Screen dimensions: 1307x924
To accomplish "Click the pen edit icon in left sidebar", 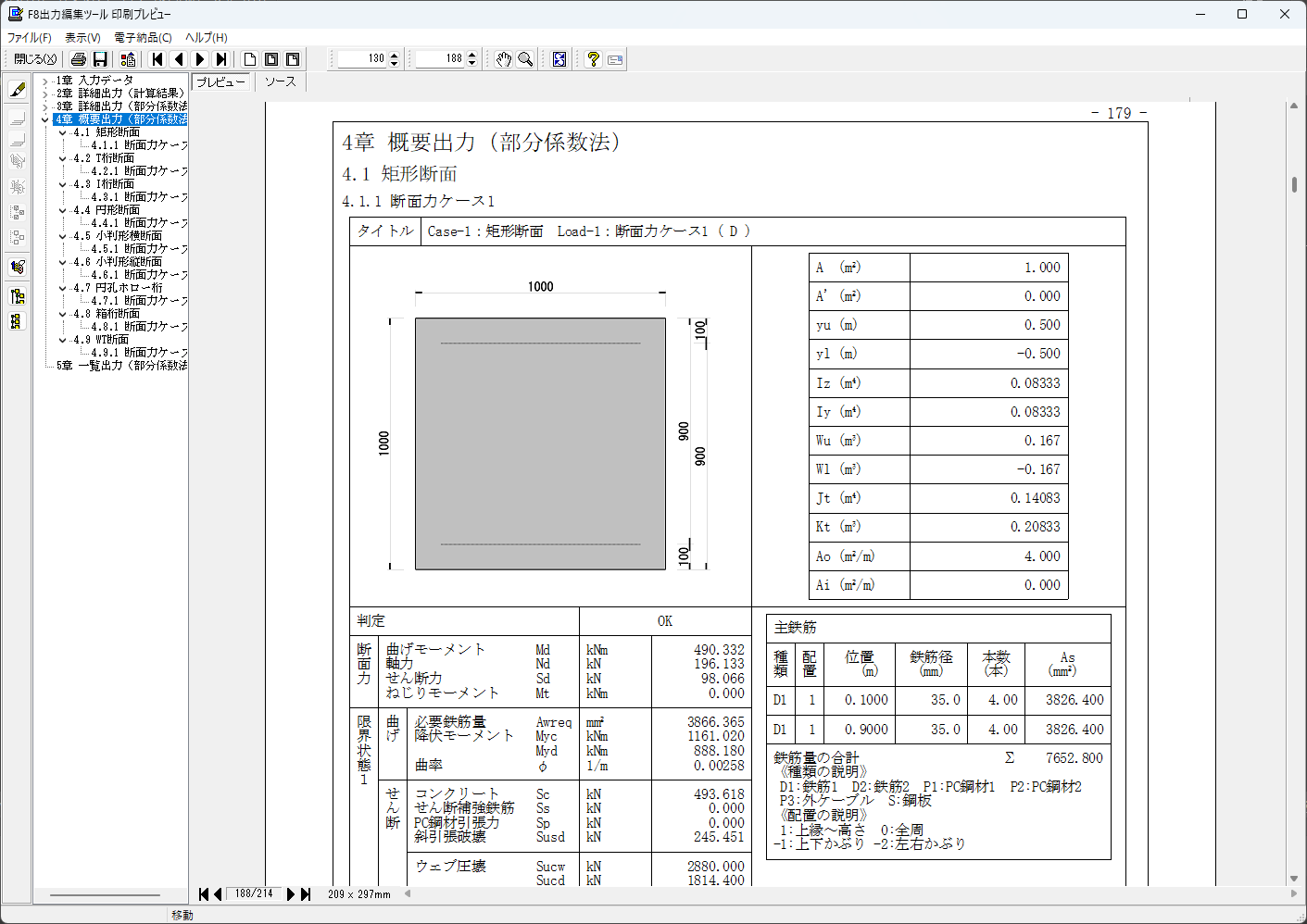I will (x=18, y=90).
